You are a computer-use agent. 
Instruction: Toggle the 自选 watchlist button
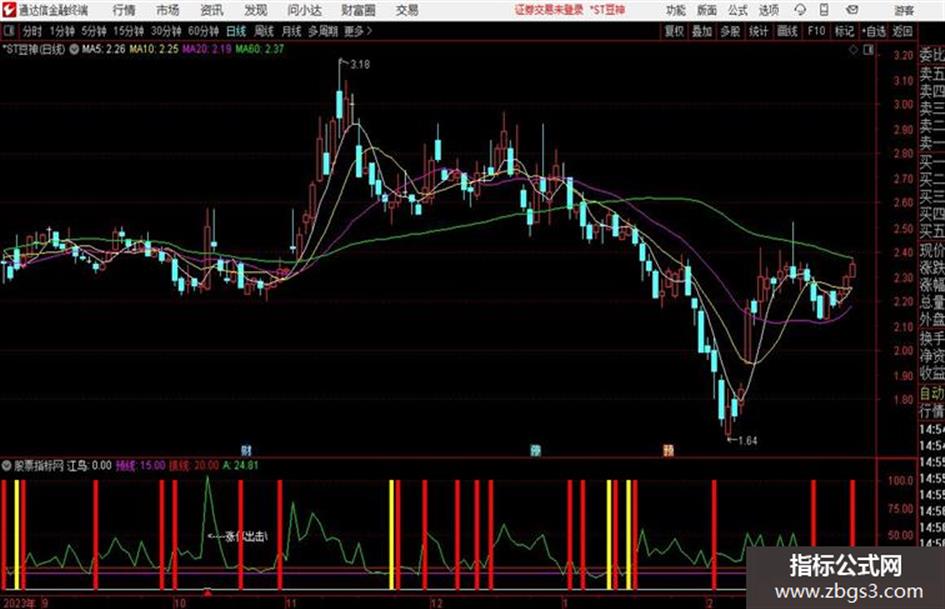pyautogui.click(x=873, y=31)
